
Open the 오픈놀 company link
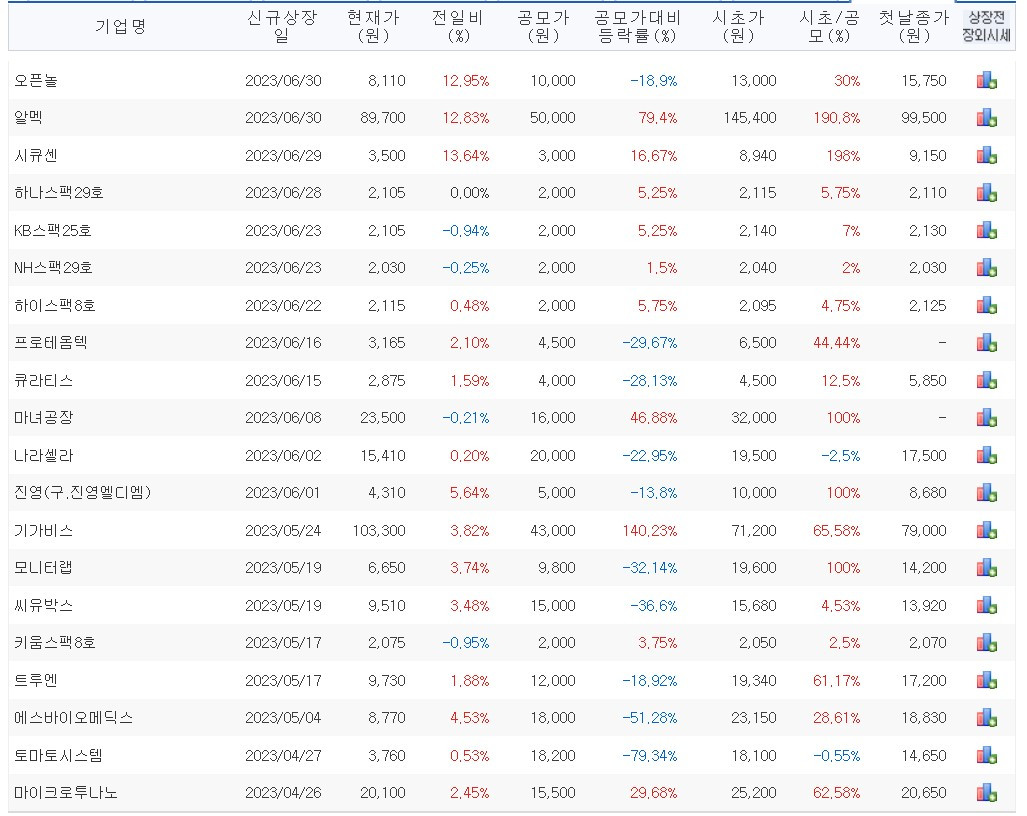click(36, 81)
